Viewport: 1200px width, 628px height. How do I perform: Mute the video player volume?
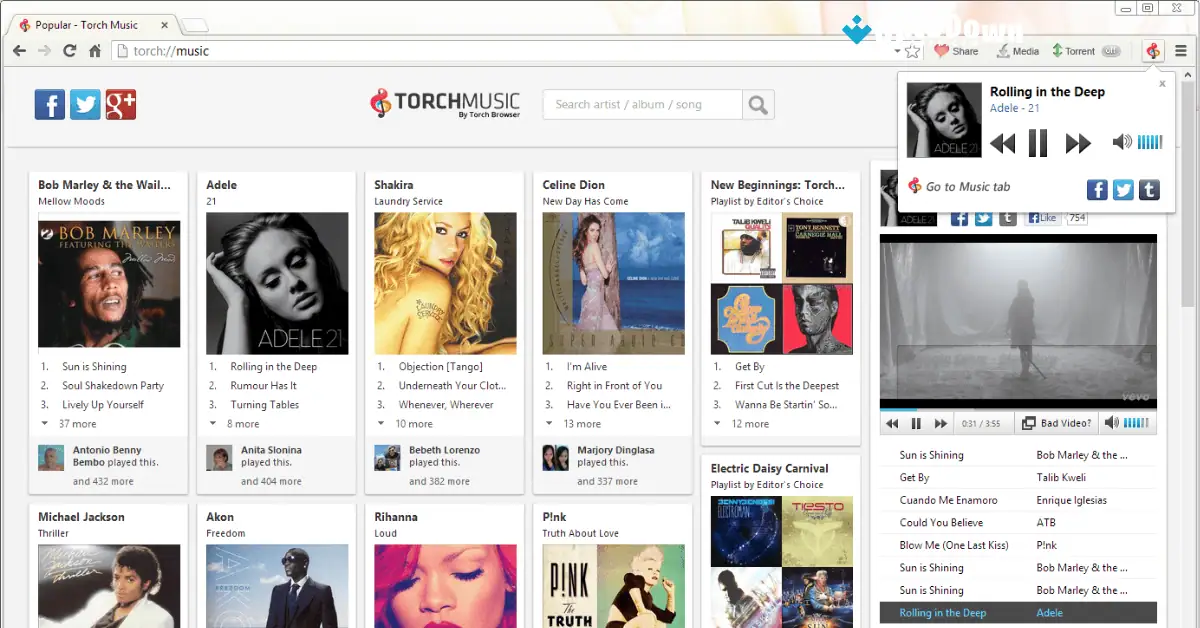point(1113,422)
